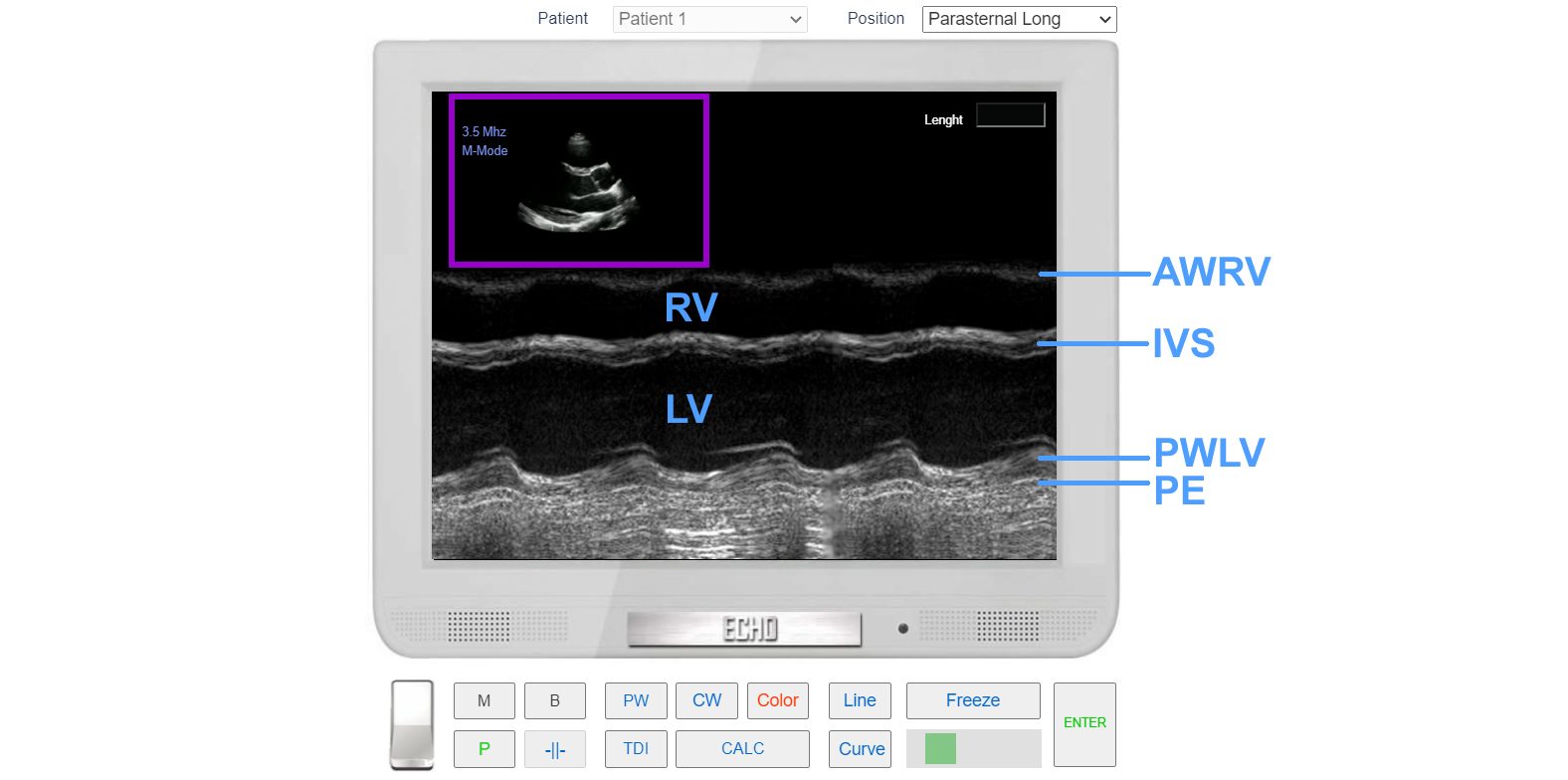Click the Curve button

(x=860, y=749)
